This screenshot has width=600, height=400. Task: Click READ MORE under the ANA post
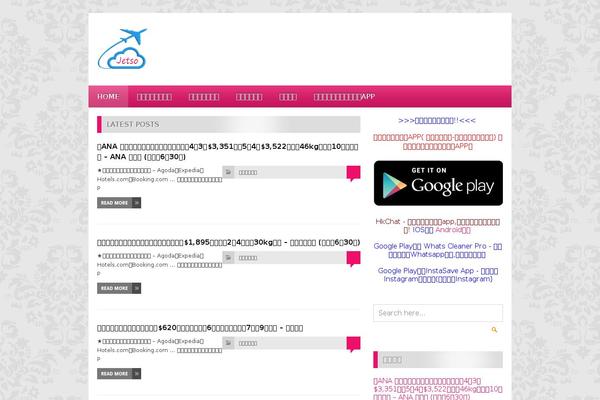point(119,203)
